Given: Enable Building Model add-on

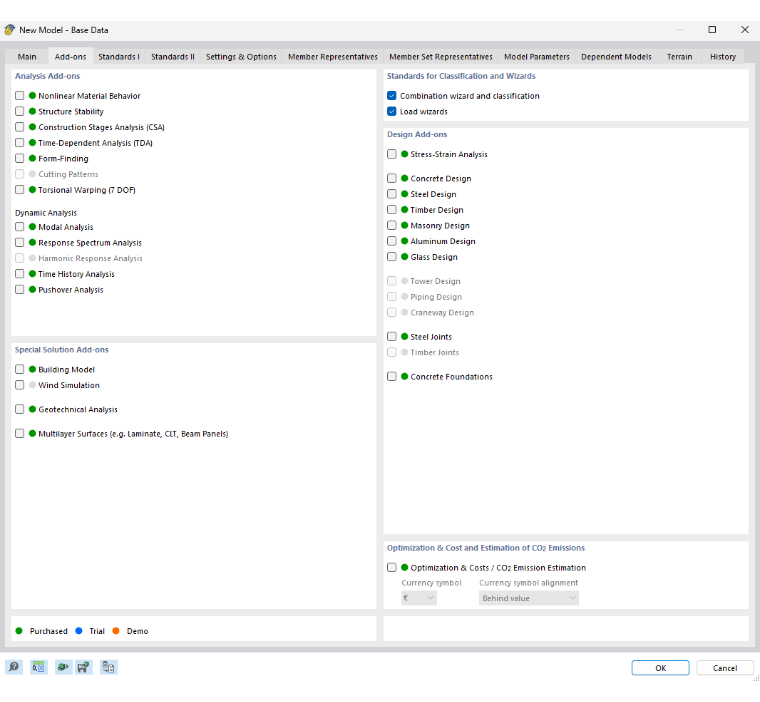Looking at the screenshot, I should 19,369.
